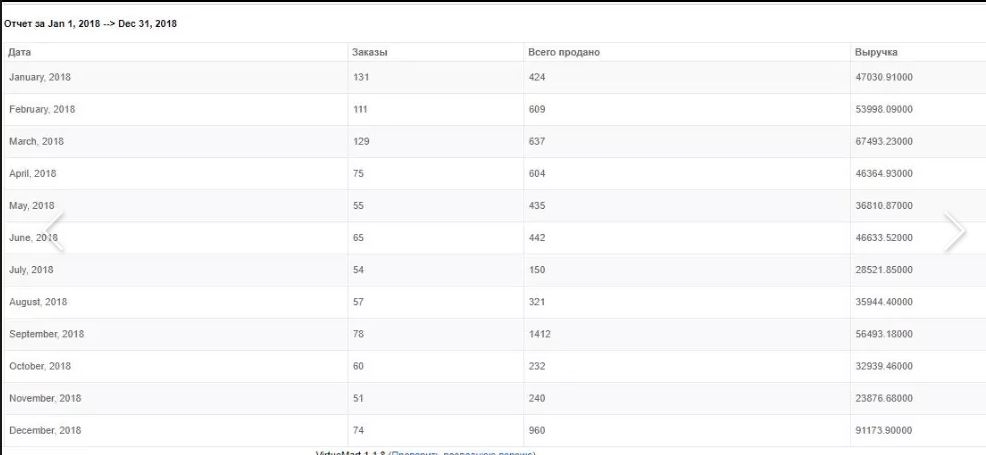Click the 131 orders cell for January
The width and height of the screenshot is (986, 455).
coord(360,77)
